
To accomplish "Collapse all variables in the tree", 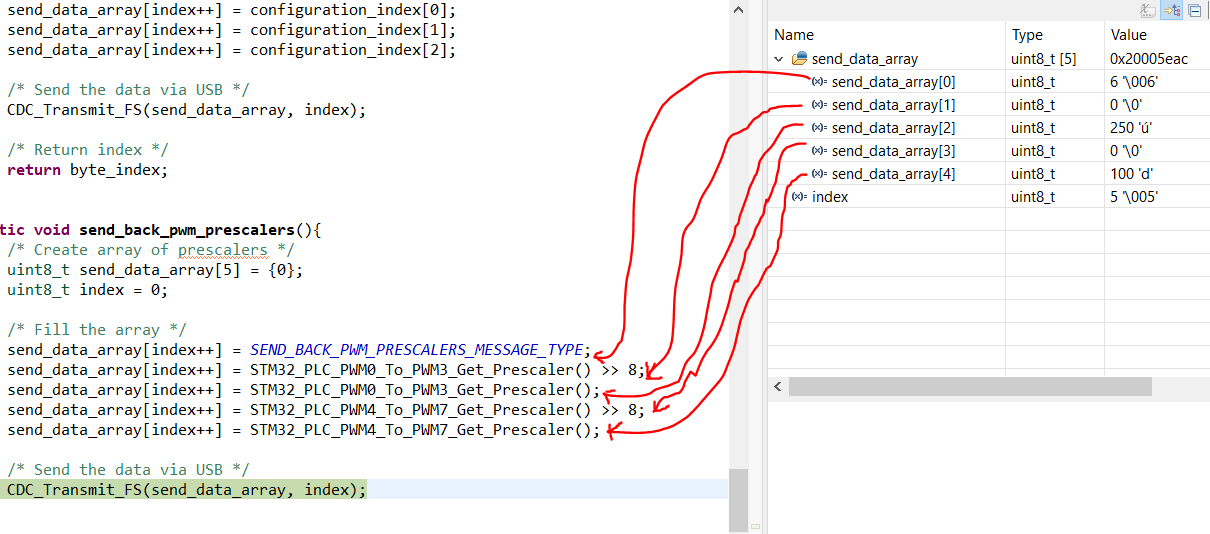I will coord(1195,11).
